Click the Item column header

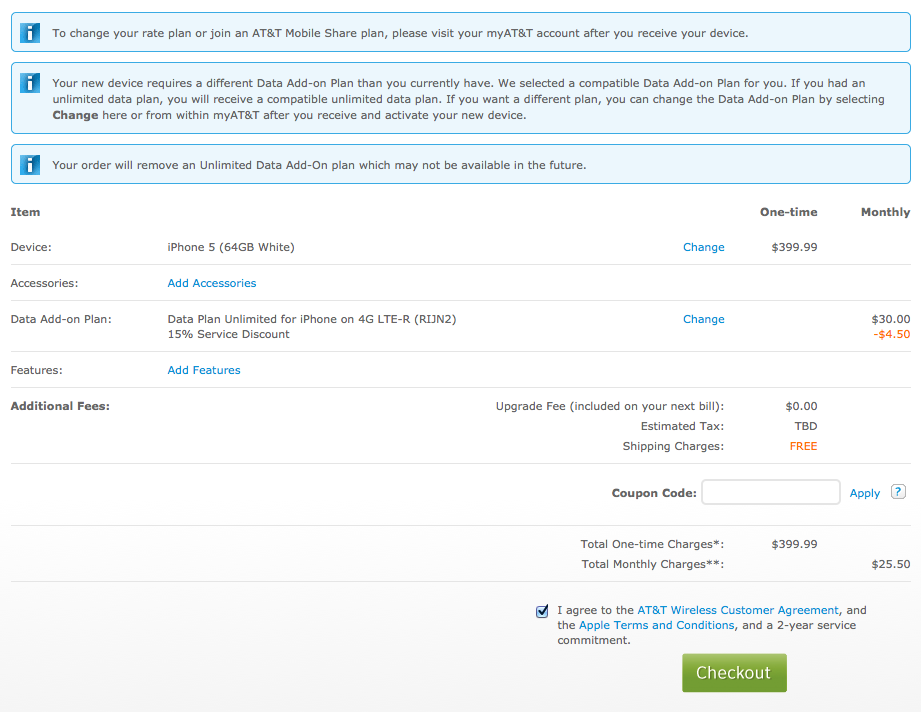[25, 212]
